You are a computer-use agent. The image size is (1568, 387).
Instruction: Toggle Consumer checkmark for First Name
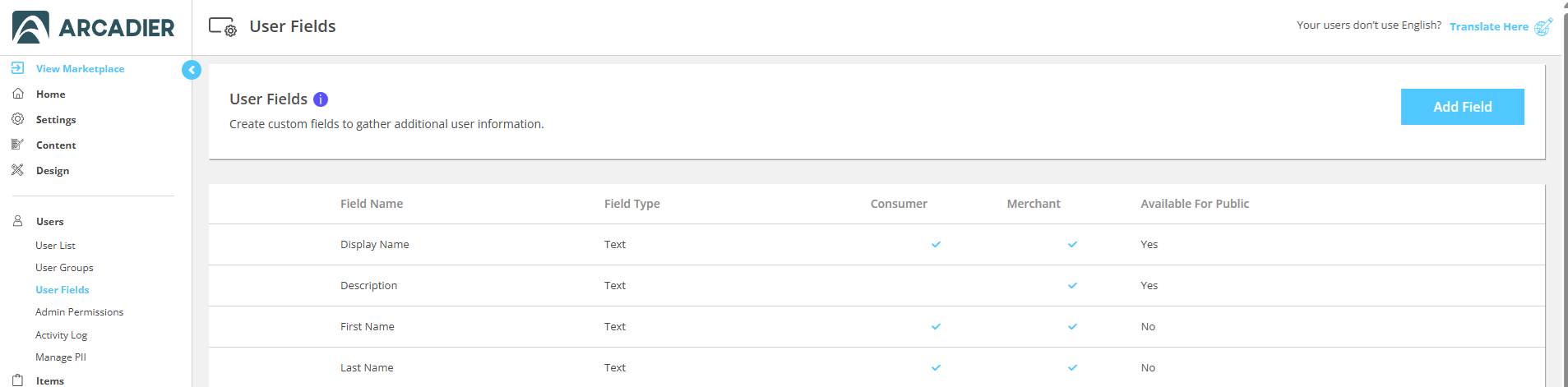[x=936, y=326]
